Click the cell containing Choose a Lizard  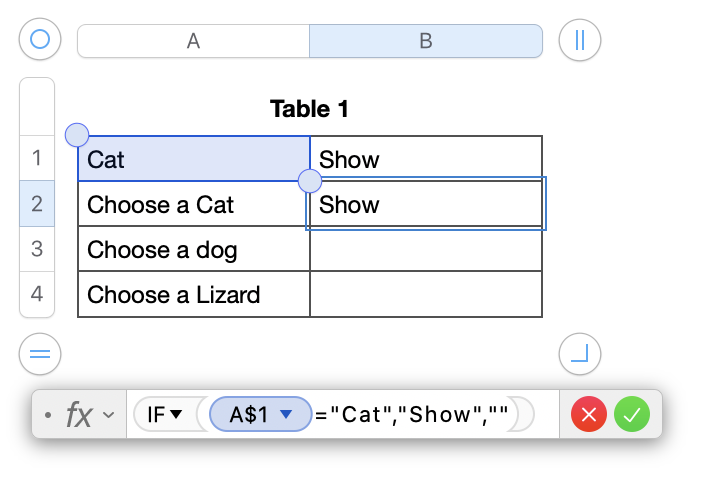[x=193, y=294]
